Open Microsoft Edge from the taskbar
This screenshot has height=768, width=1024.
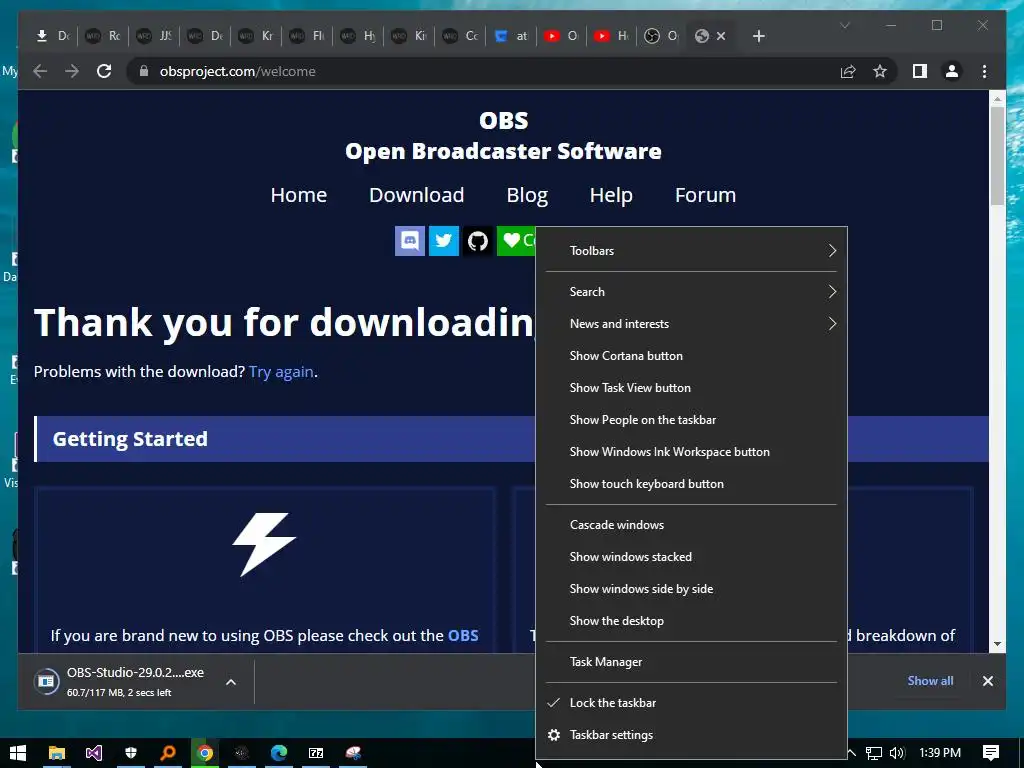coord(279,753)
